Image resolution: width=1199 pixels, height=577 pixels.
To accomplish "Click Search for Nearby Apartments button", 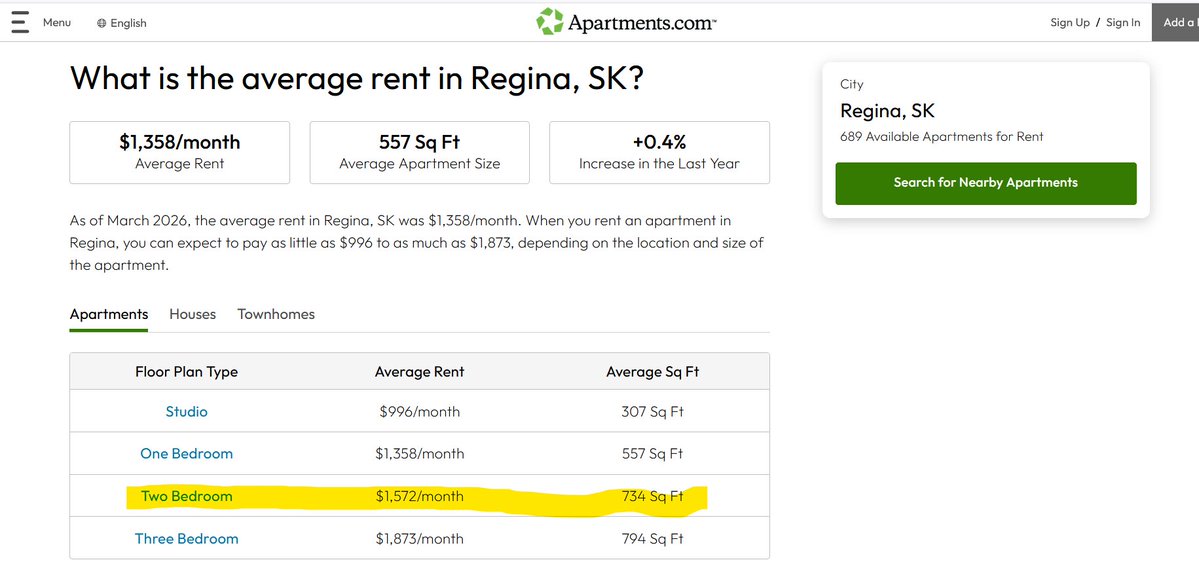I will 986,183.
